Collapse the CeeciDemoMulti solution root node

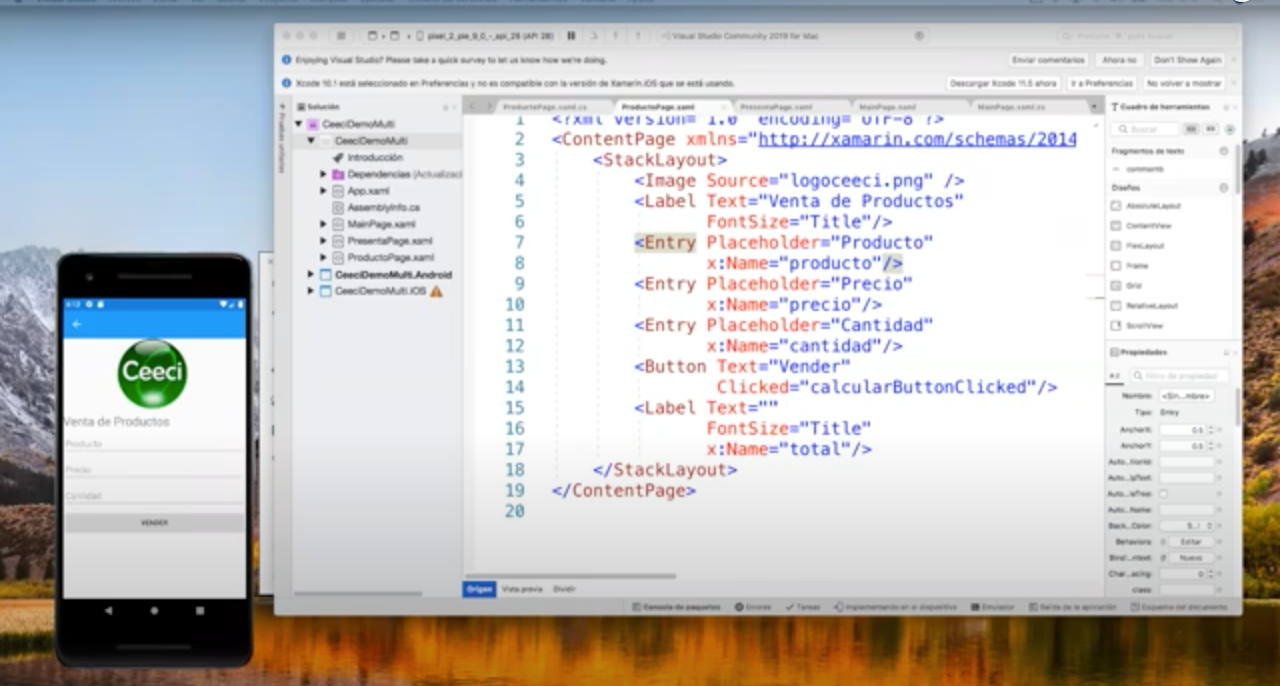click(x=298, y=124)
